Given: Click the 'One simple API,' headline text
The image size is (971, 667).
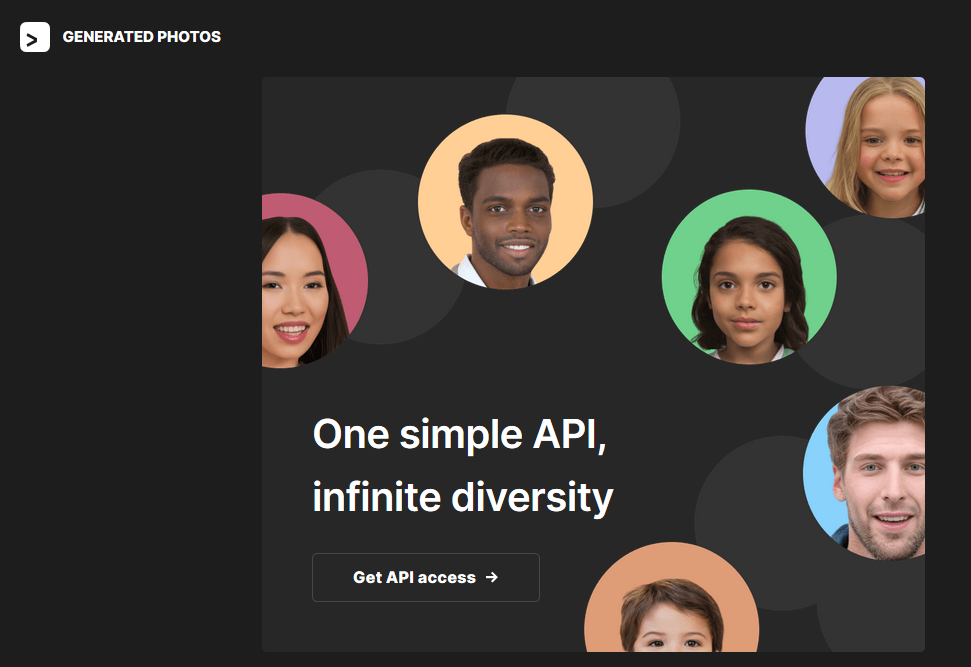Looking at the screenshot, I should (x=459, y=434).
